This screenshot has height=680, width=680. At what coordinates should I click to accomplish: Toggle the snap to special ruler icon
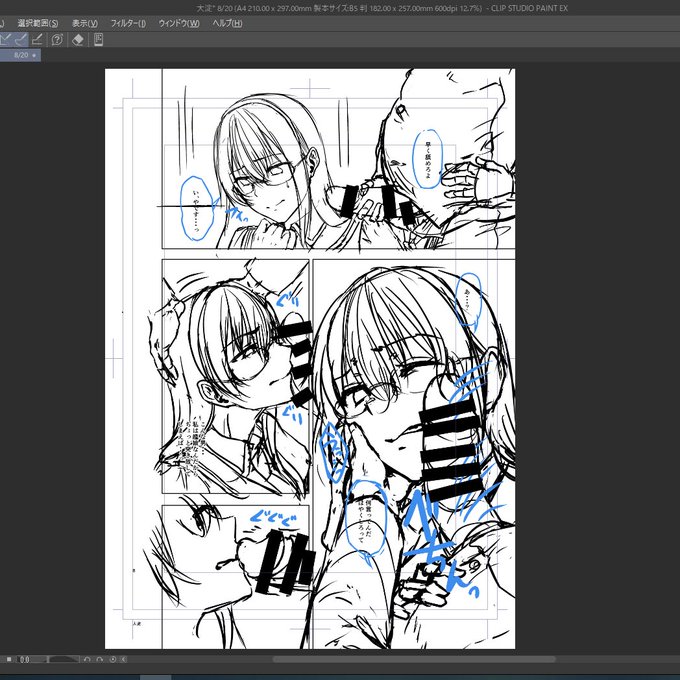[x=21, y=39]
